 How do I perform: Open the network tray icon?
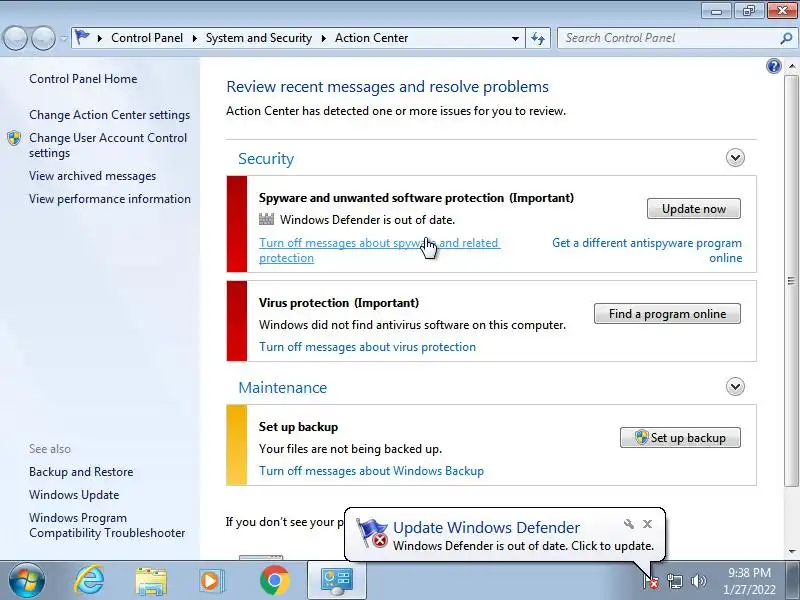coord(674,581)
